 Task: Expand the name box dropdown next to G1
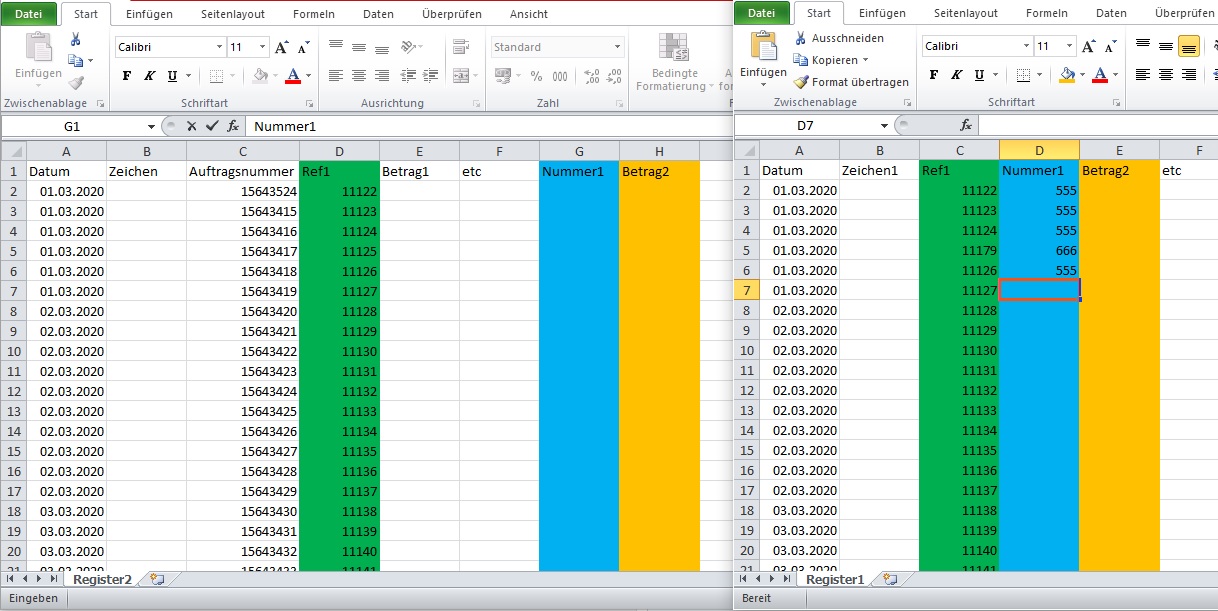[x=151, y=126]
